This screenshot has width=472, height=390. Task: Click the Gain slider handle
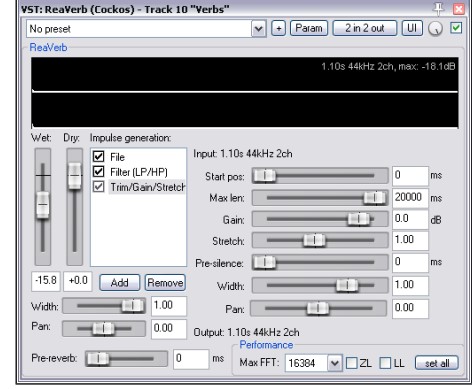point(359,220)
